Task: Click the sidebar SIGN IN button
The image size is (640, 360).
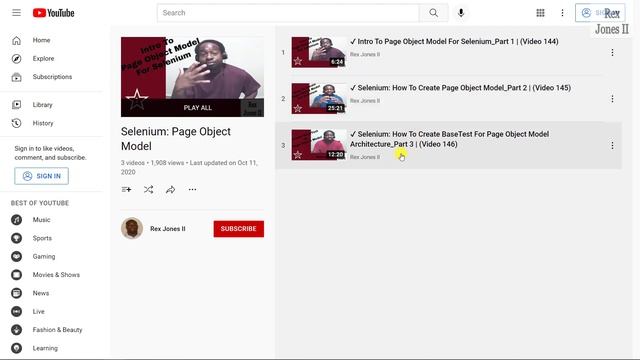Action: (42, 176)
